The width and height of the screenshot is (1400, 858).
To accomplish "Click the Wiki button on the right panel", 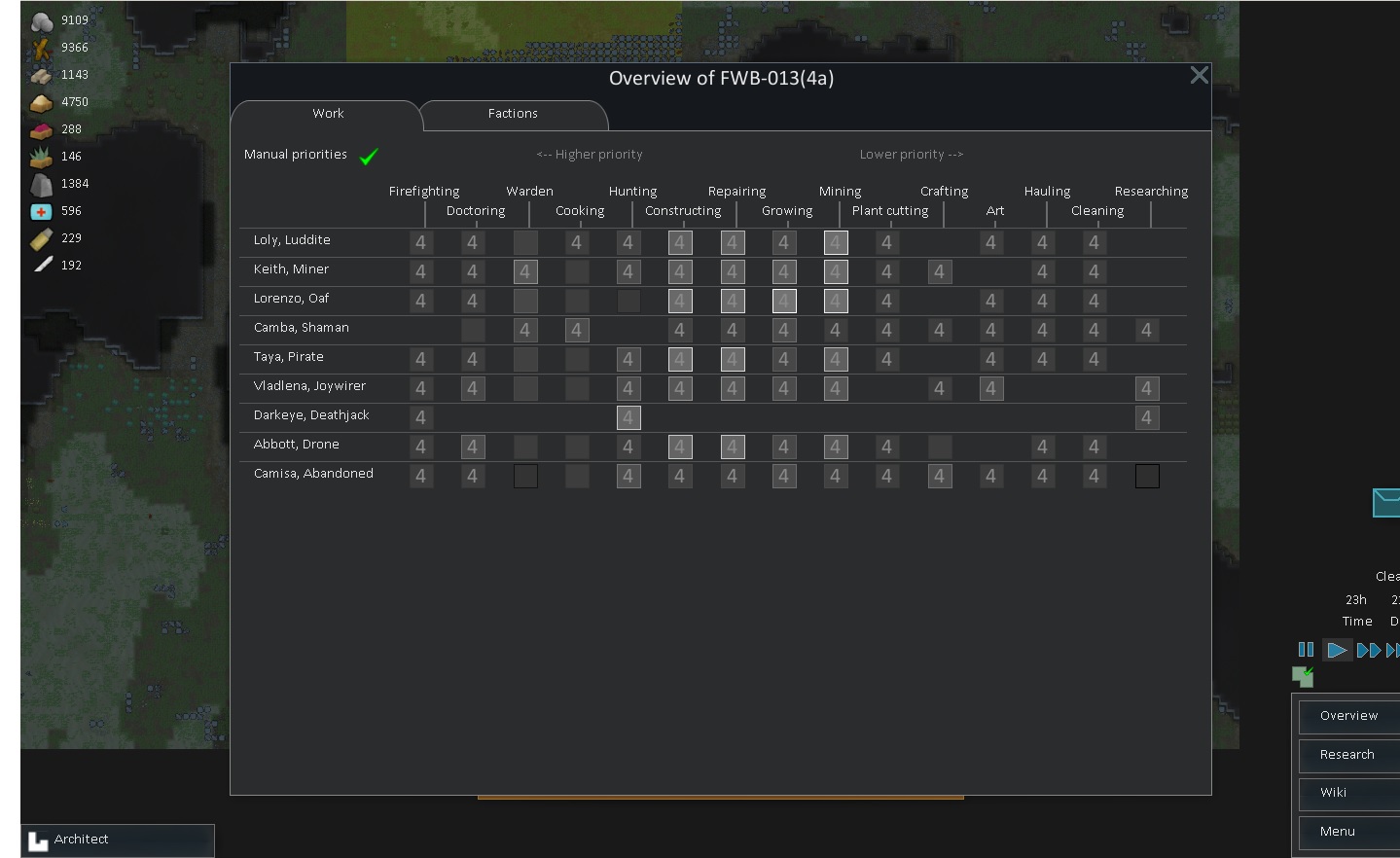I will (x=1334, y=792).
